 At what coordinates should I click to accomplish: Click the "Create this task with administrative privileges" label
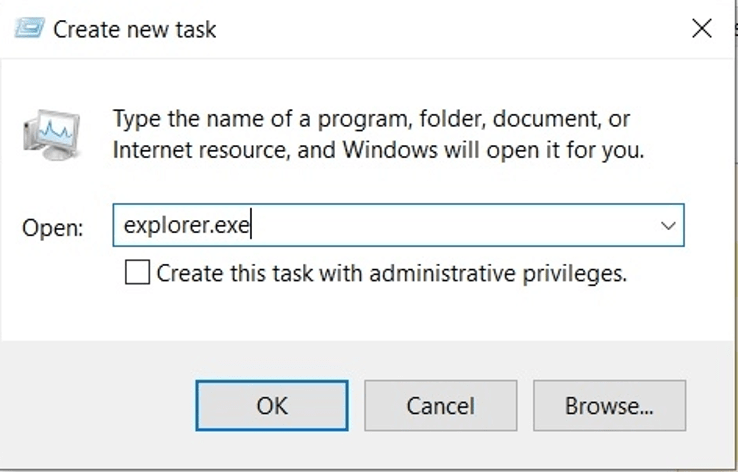click(x=391, y=272)
